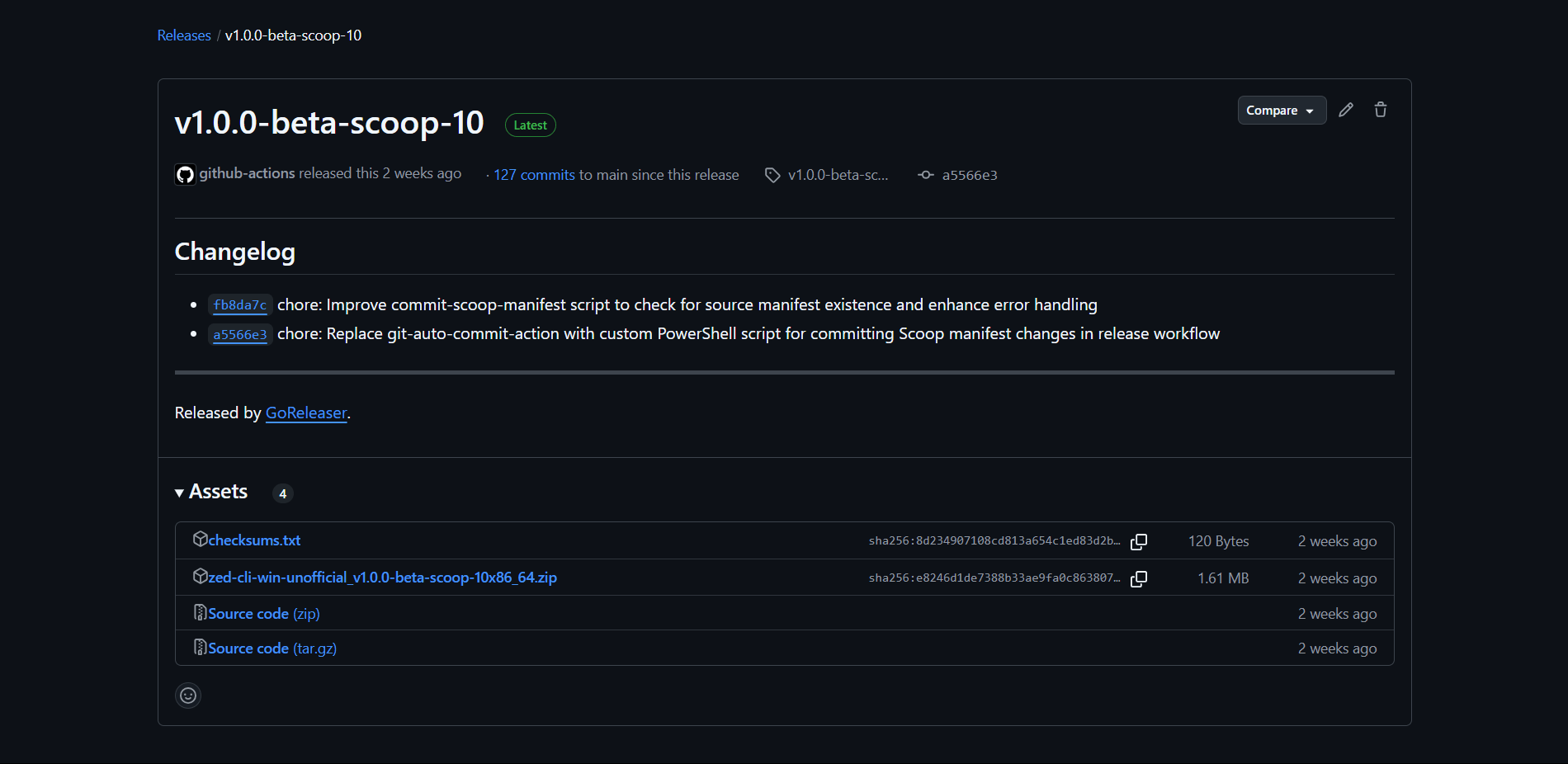Click '2 weeks ago' in checksums.txt row
Screen dimensions: 1568x764
pos(1337,541)
